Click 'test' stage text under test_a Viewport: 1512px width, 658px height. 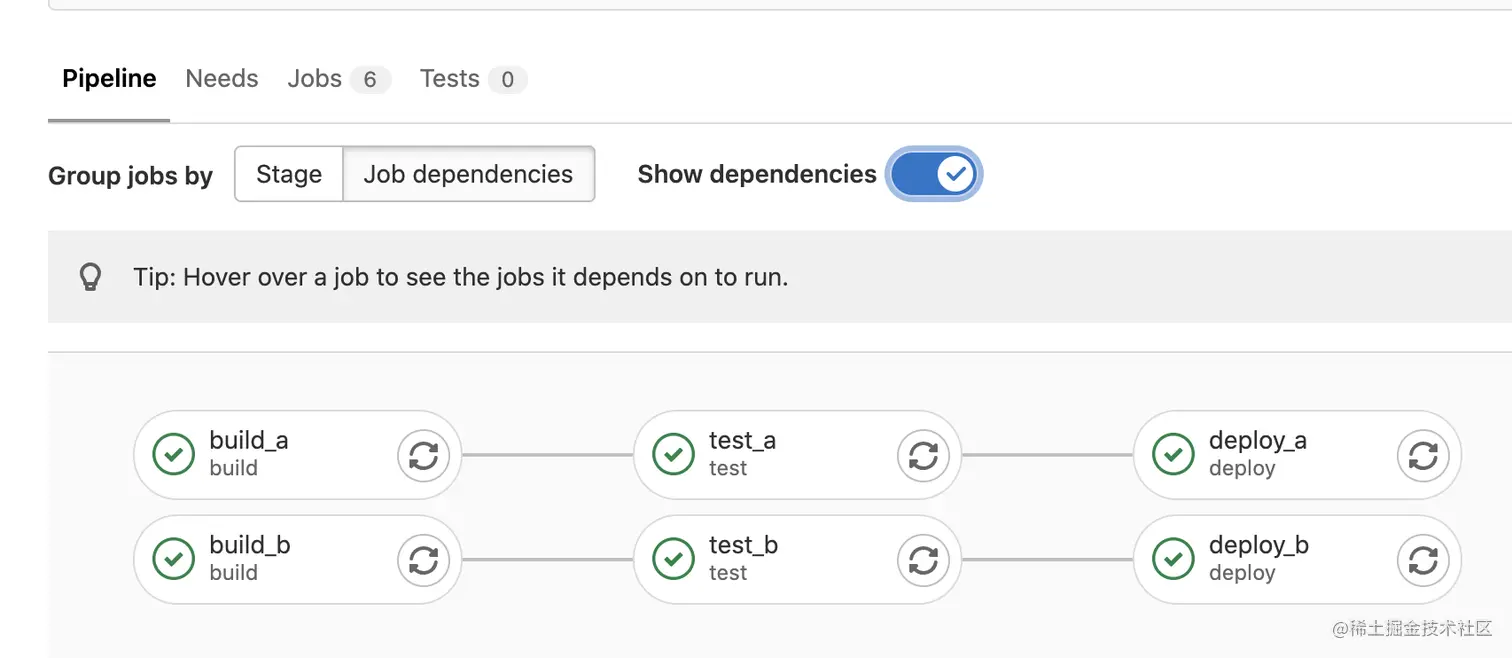tap(728, 469)
